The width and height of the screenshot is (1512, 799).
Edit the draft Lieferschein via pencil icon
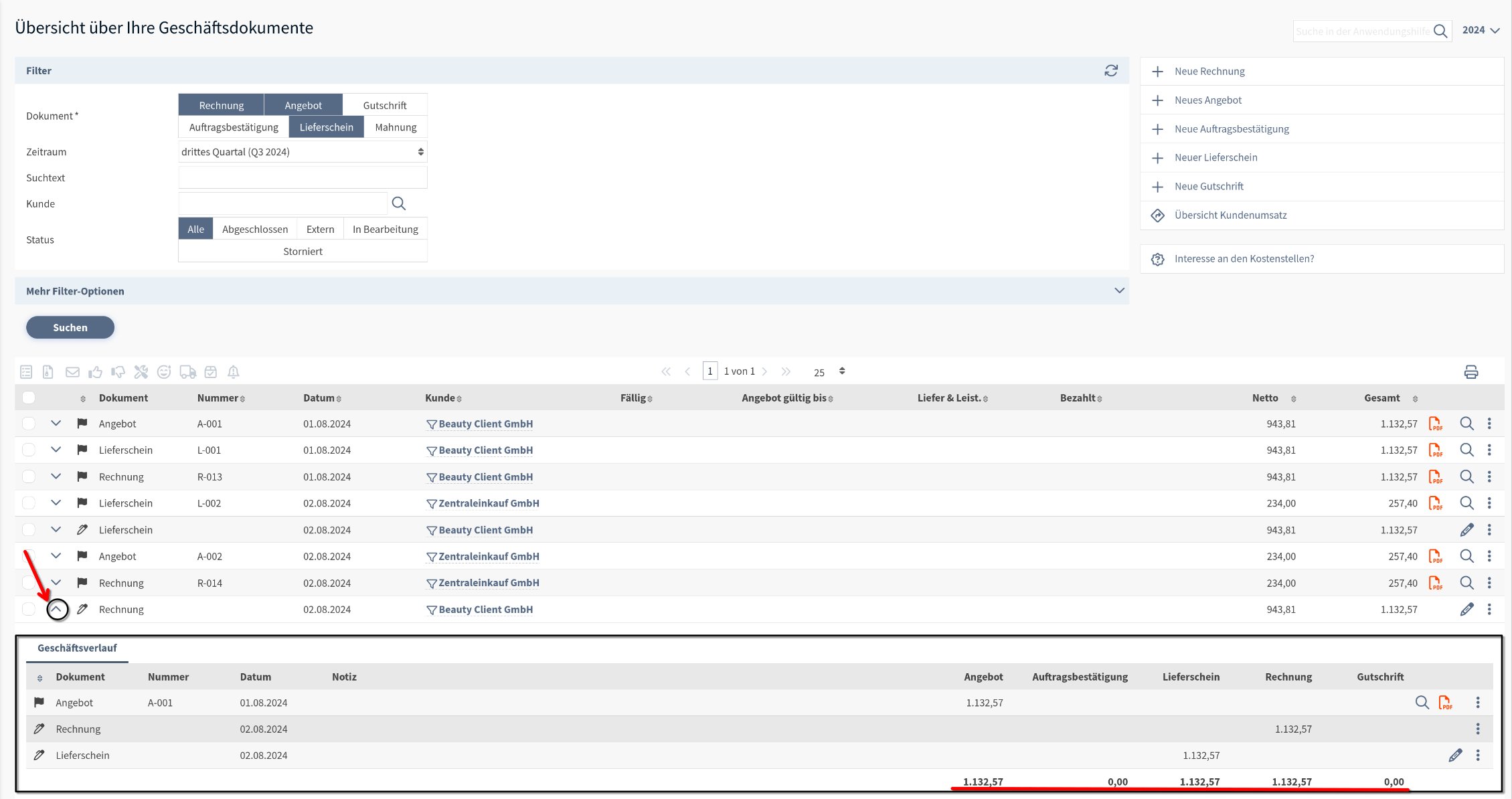(x=1466, y=530)
